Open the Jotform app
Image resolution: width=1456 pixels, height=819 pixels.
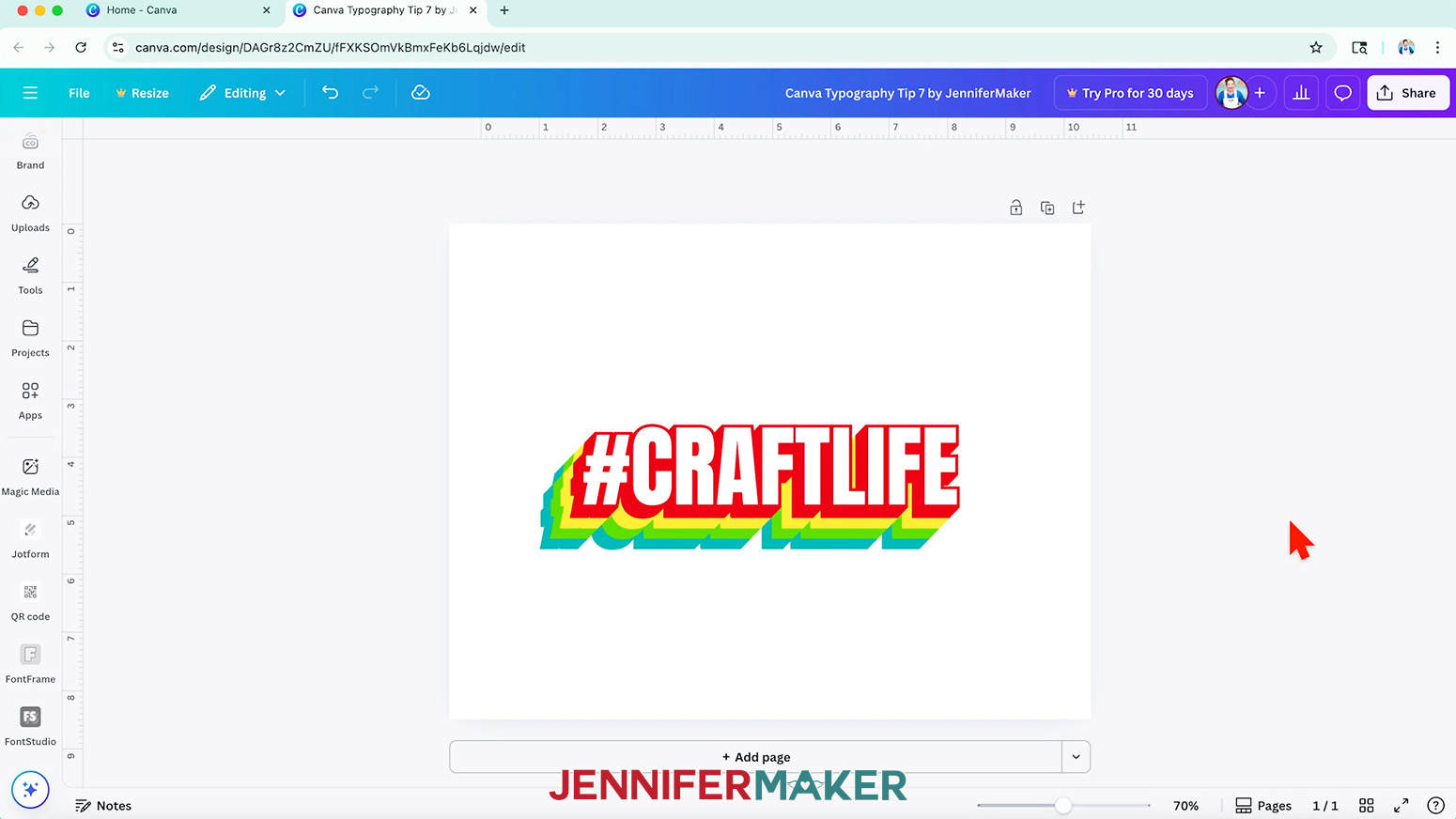tap(30, 540)
